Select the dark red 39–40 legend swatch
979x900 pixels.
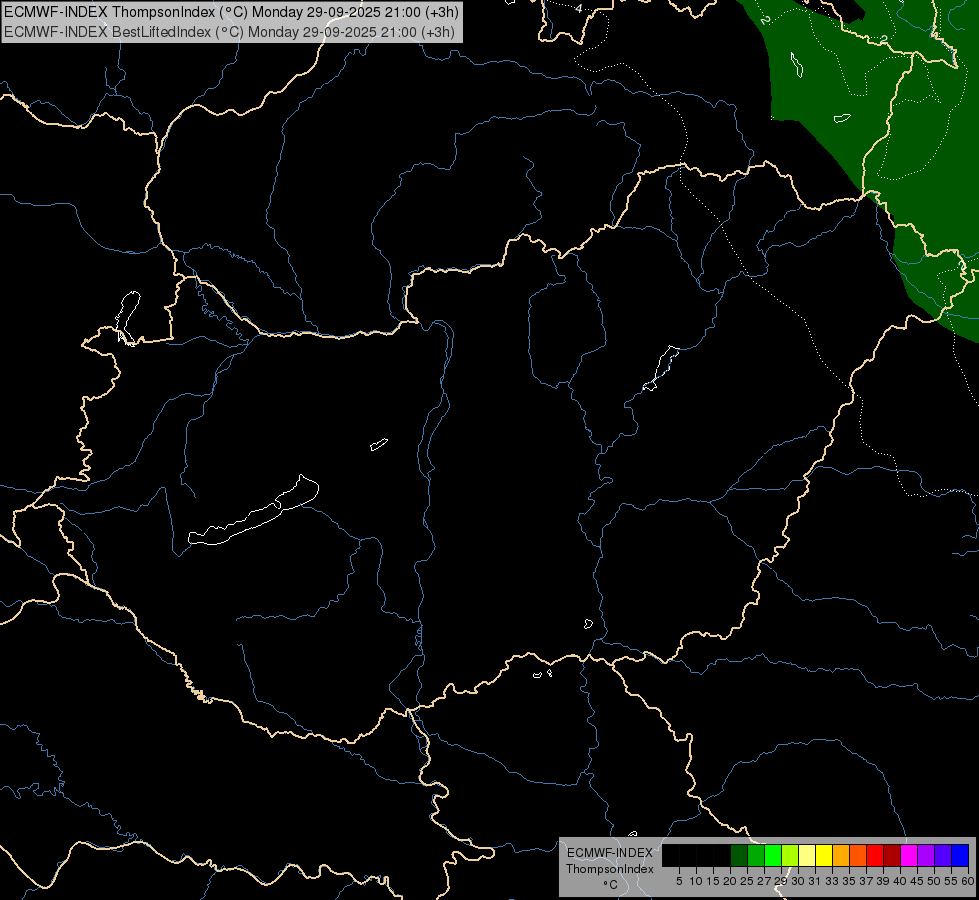tap(892, 855)
